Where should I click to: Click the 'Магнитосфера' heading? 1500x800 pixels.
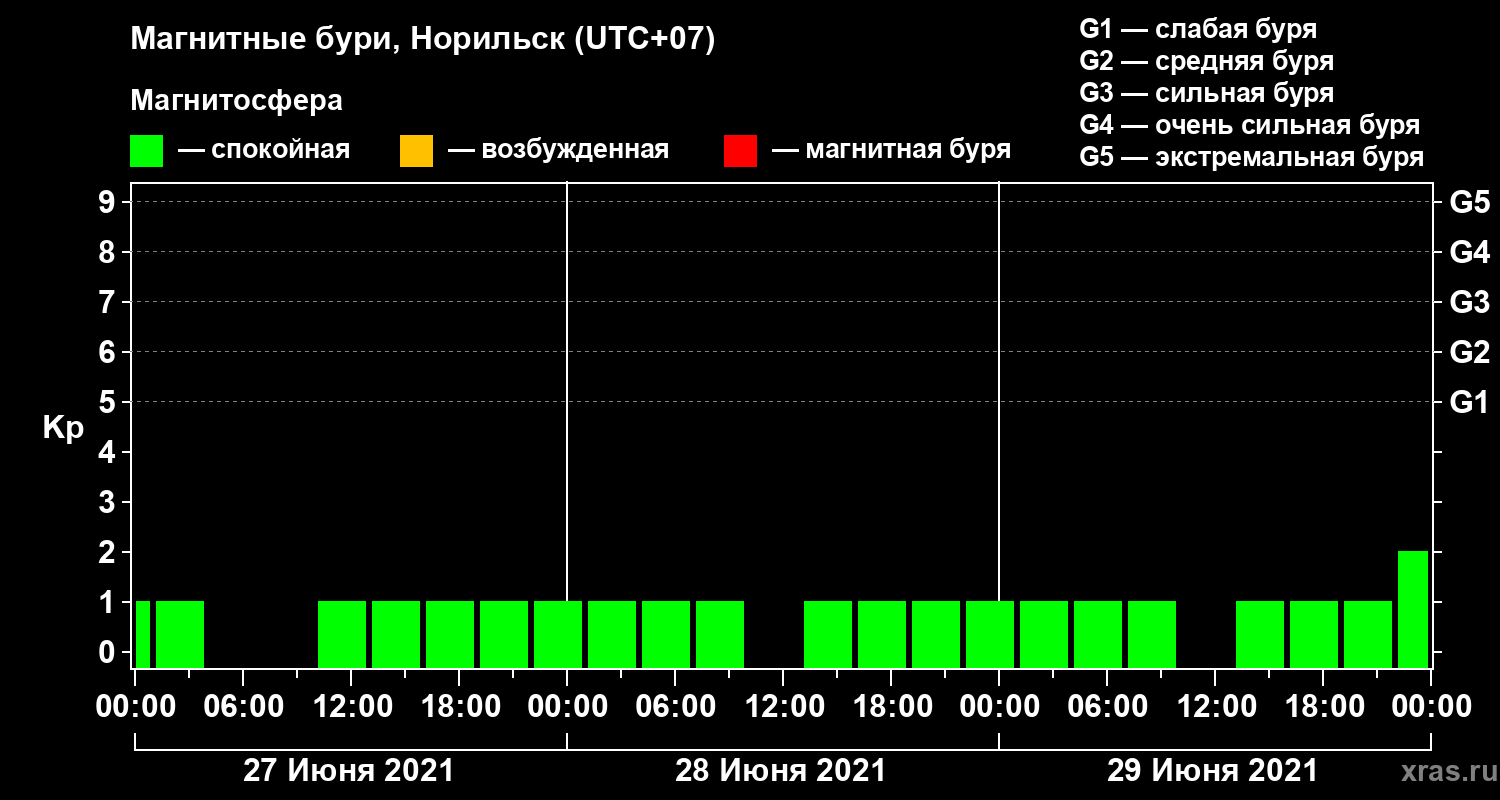pos(236,101)
